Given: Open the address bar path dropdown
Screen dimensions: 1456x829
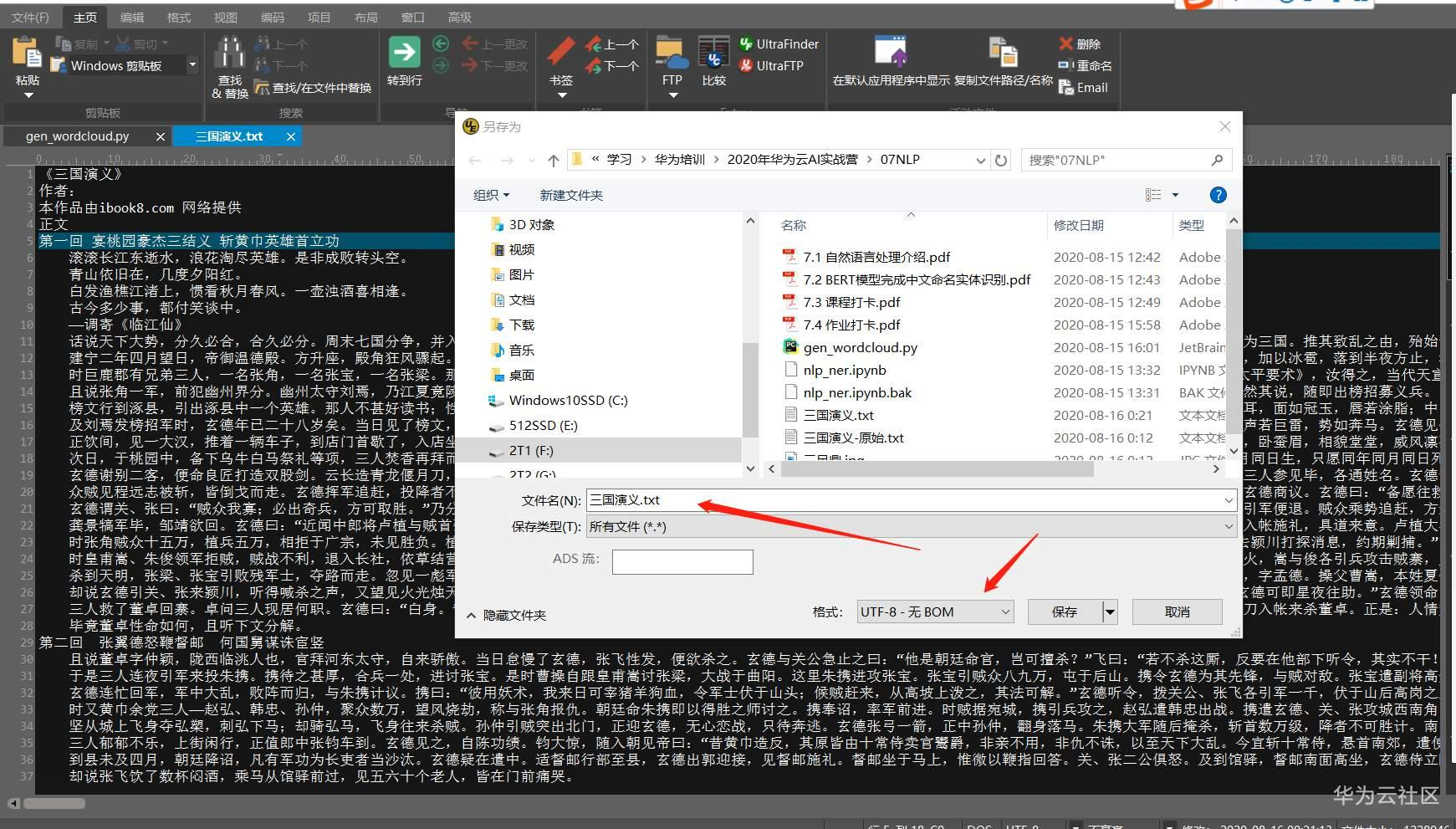Looking at the screenshot, I should pyautogui.click(x=980, y=160).
